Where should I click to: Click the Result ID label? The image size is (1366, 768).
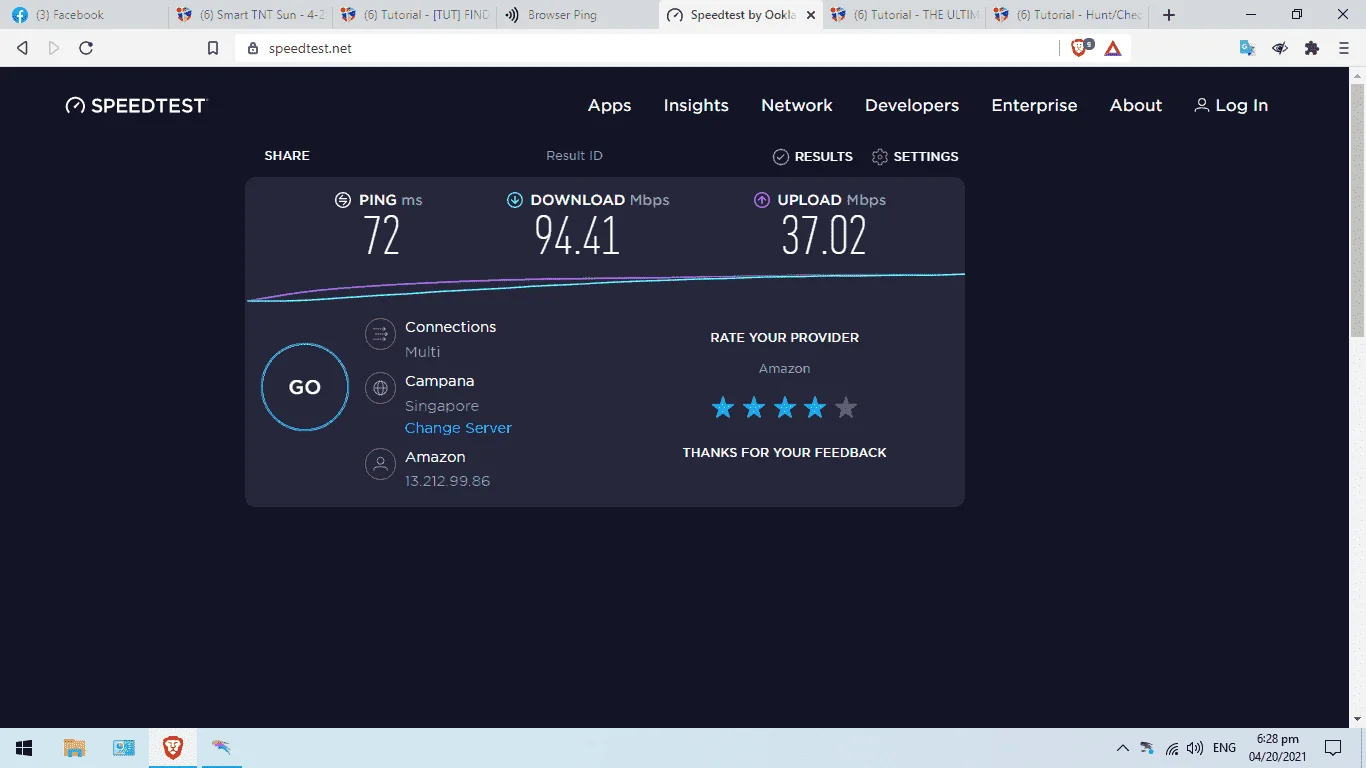[x=574, y=156]
